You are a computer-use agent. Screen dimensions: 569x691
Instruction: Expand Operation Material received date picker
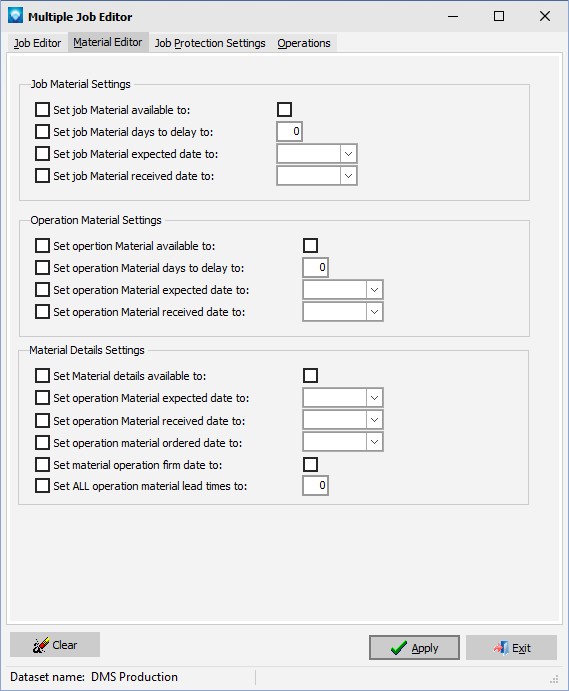374,312
